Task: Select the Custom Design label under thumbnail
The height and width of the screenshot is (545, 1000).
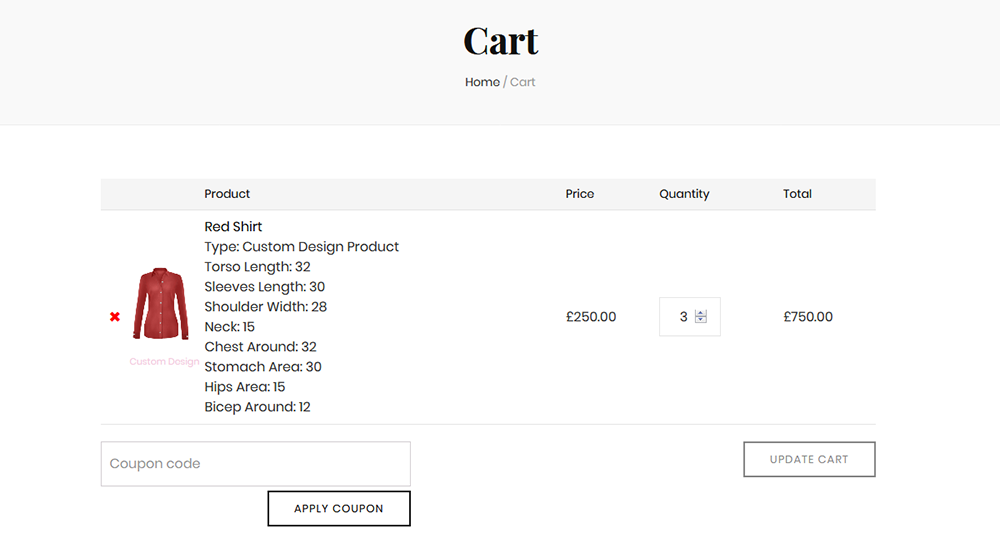Action: point(164,361)
